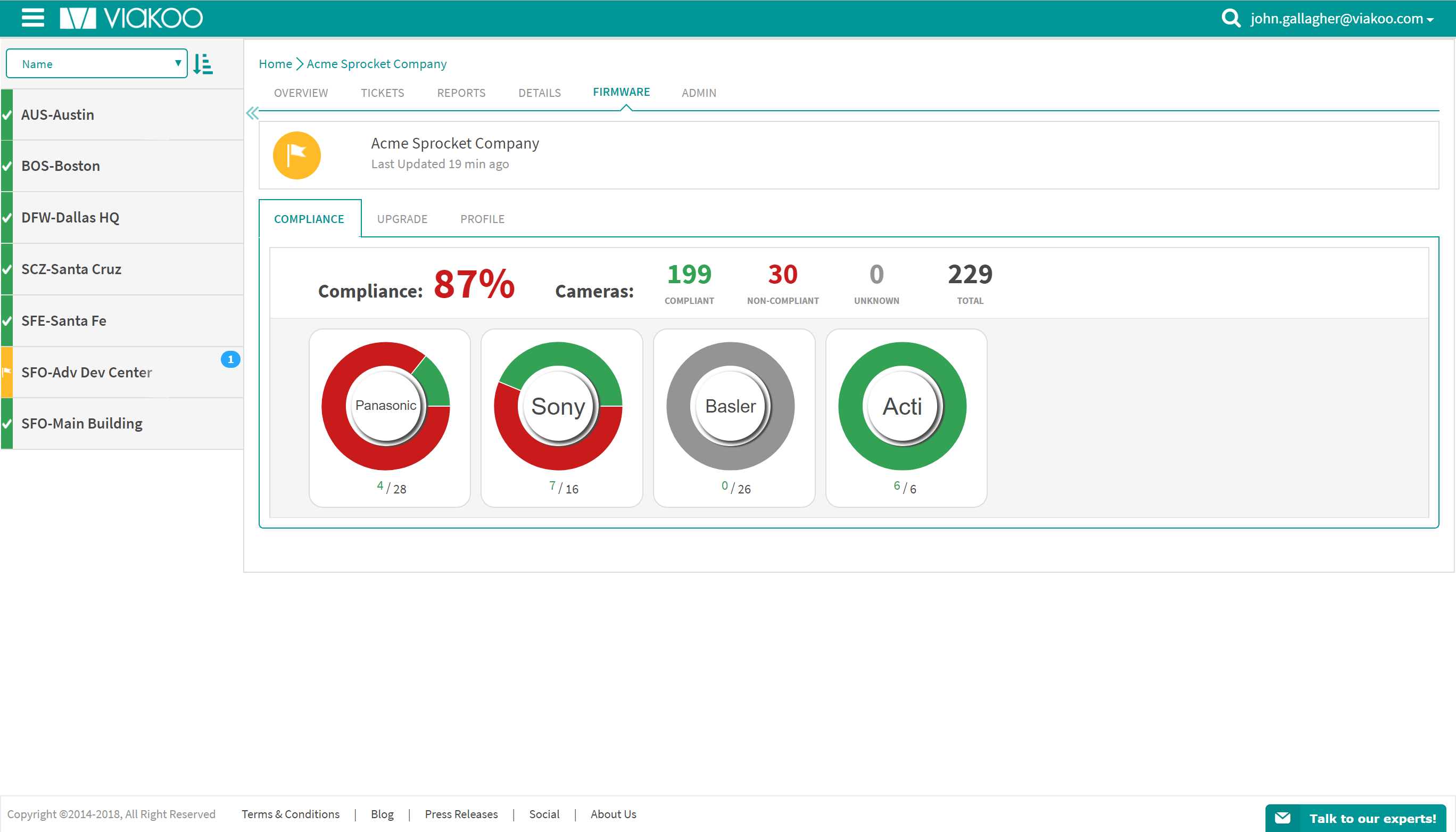Click the green check status of AUS-Austin
Image resolution: width=1456 pixels, height=832 pixels.
(6, 115)
